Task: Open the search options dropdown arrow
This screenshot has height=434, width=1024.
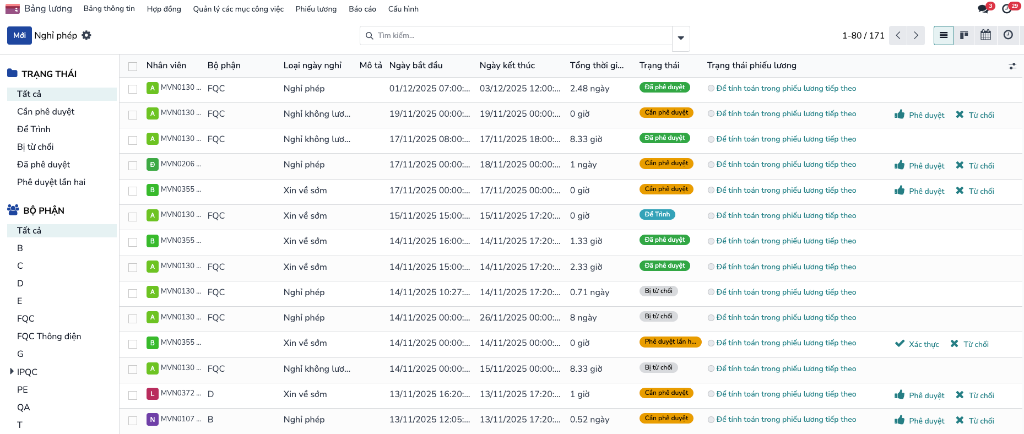Action: (681, 37)
